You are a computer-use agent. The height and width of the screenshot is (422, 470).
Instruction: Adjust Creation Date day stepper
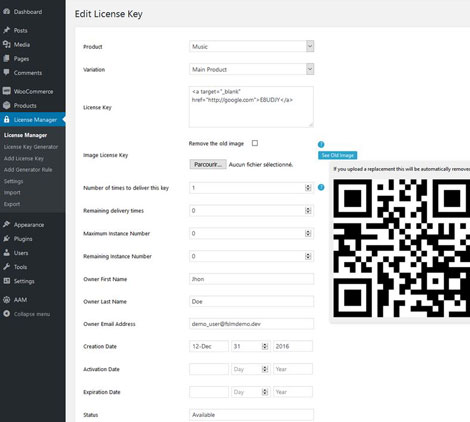pyautogui.click(x=265, y=346)
